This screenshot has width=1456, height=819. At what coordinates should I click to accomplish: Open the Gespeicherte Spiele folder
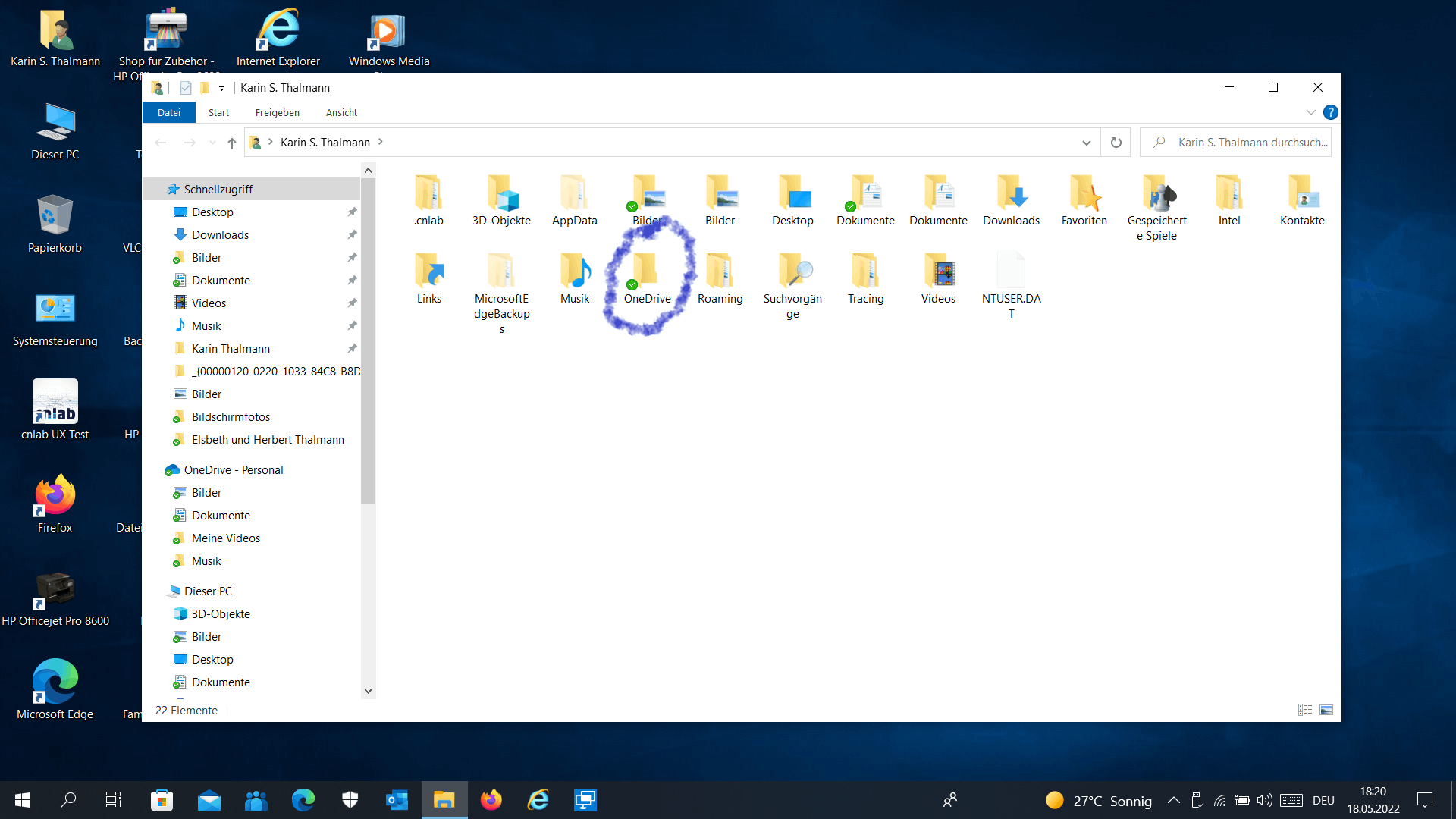tap(1156, 194)
